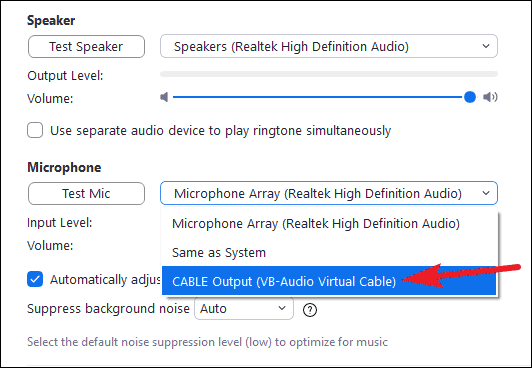The height and width of the screenshot is (368, 532).
Task: Click the Output Level meter bar
Action: [x=329, y=74]
